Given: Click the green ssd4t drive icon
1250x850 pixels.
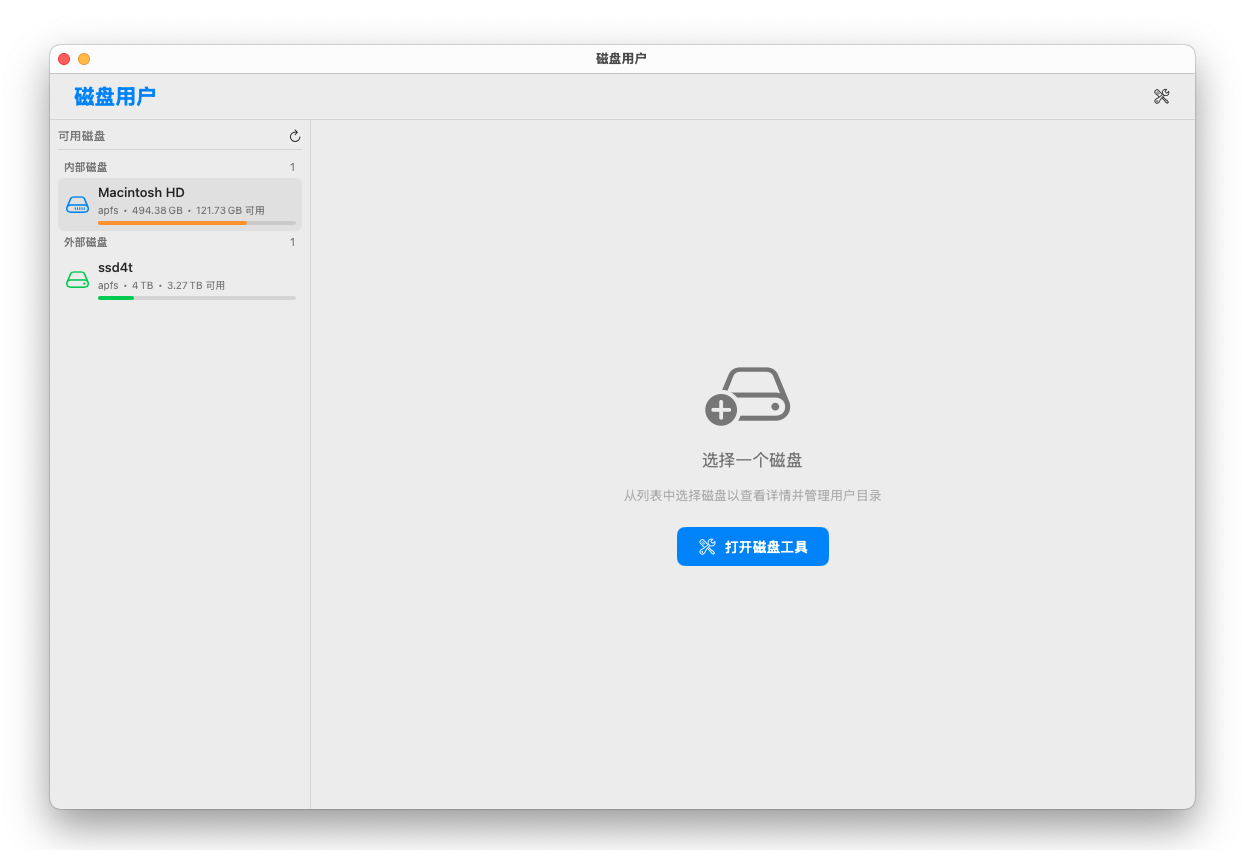Looking at the screenshot, I should click(77, 279).
